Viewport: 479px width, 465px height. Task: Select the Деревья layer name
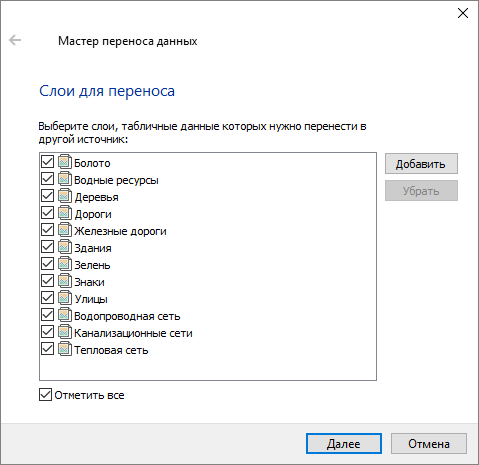click(x=96, y=197)
